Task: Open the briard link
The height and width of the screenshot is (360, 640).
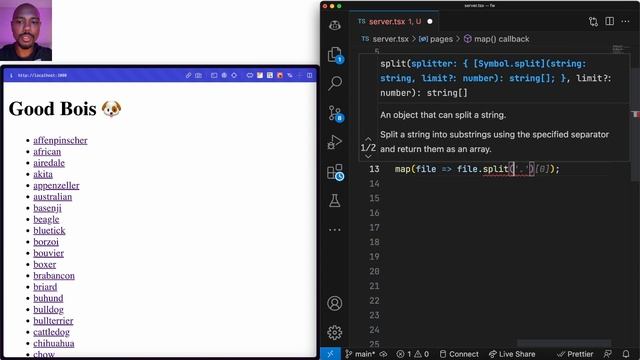Action: click(45, 287)
